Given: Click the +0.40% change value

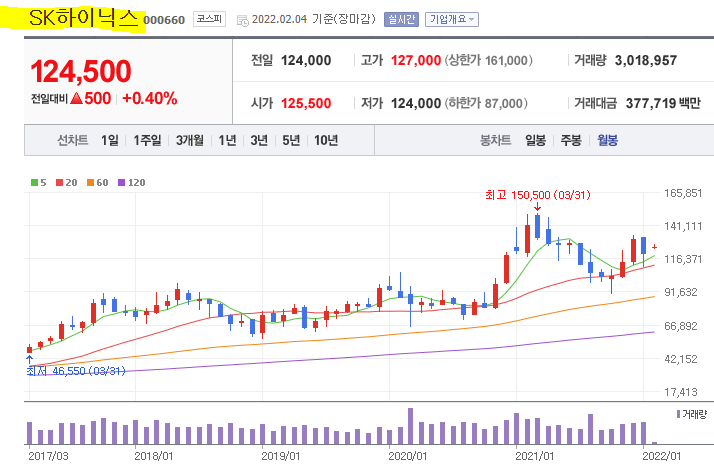Looking at the screenshot, I should tap(150, 98).
